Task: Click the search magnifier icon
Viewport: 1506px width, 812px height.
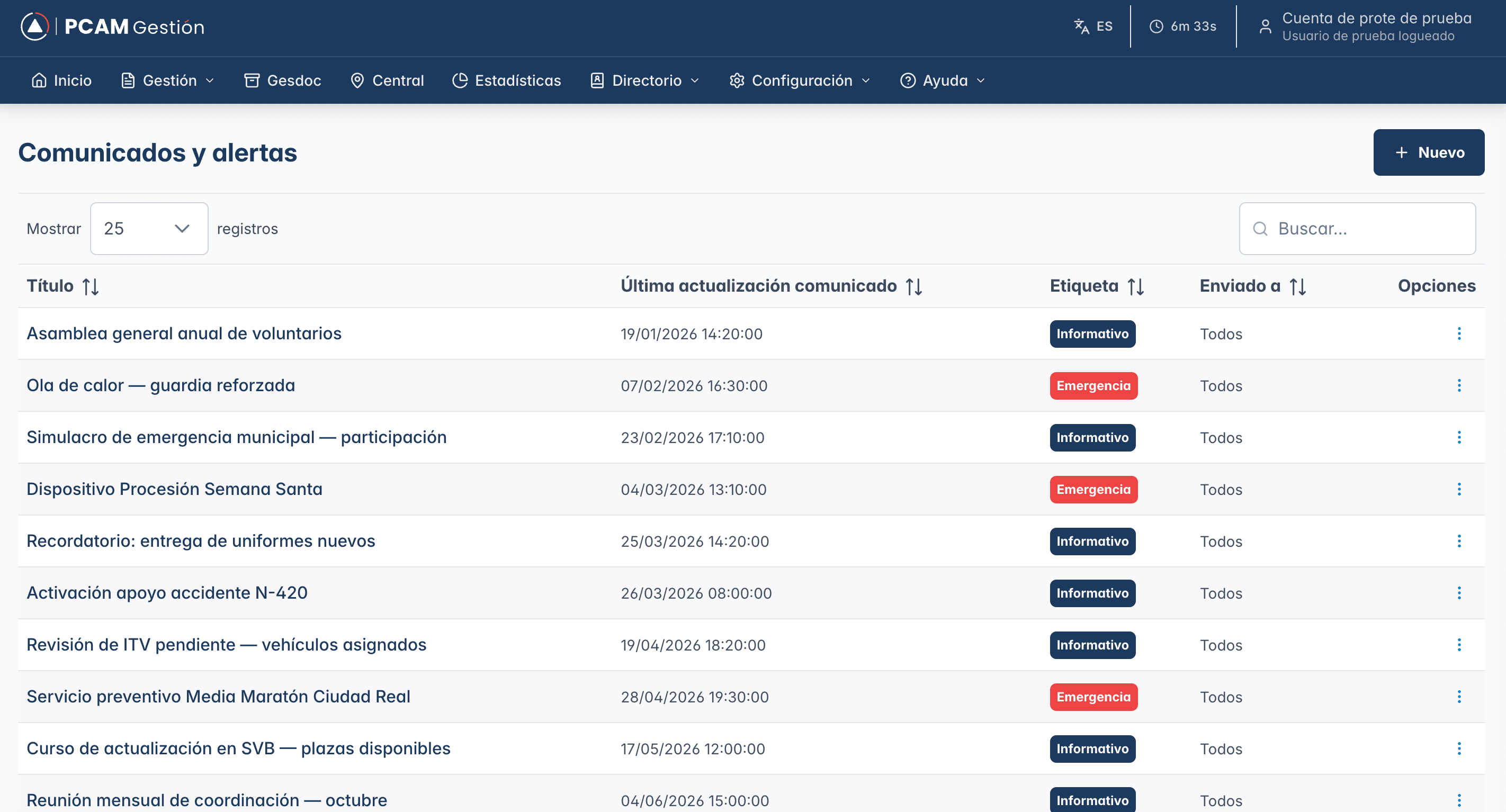Action: (1260, 229)
